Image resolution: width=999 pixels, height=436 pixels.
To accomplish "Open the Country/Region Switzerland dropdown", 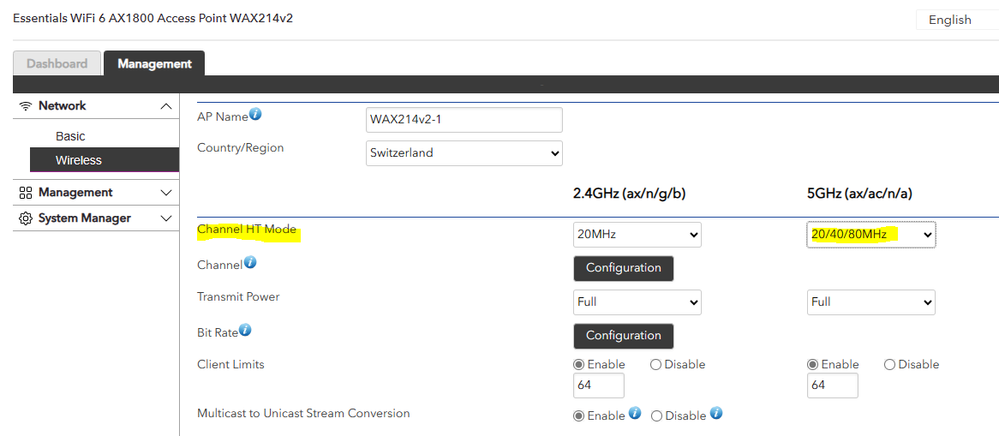I will coord(464,153).
